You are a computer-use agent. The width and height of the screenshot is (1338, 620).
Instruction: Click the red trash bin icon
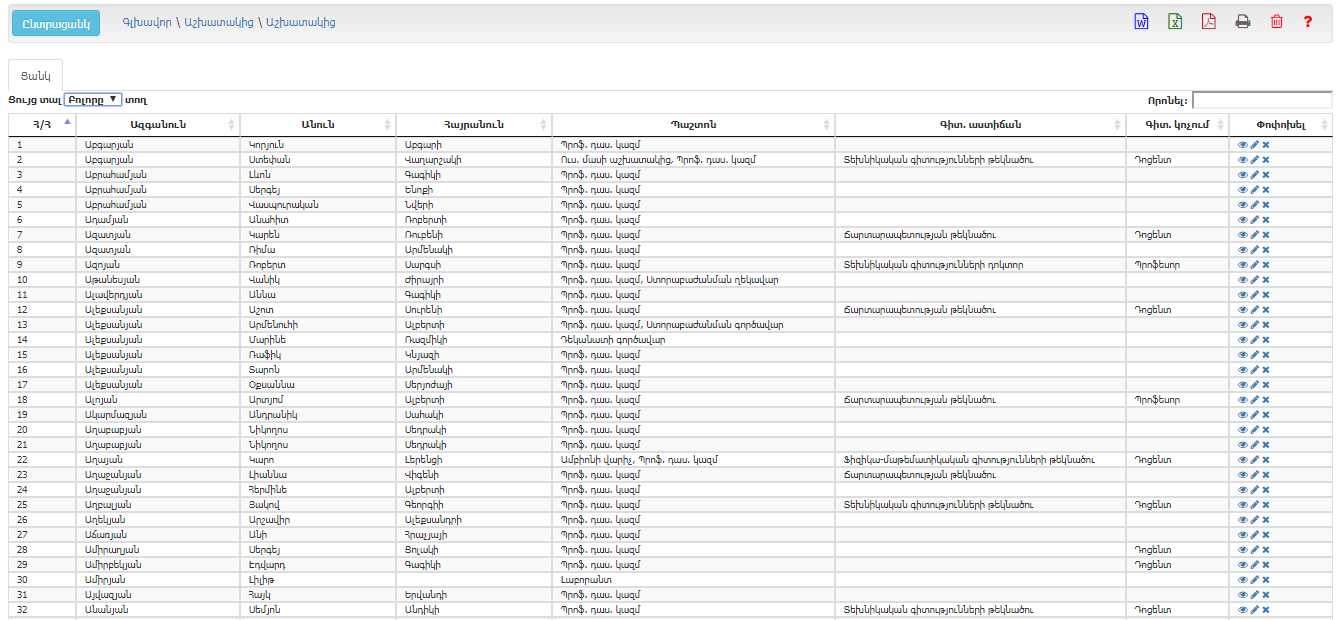point(1276,22)
